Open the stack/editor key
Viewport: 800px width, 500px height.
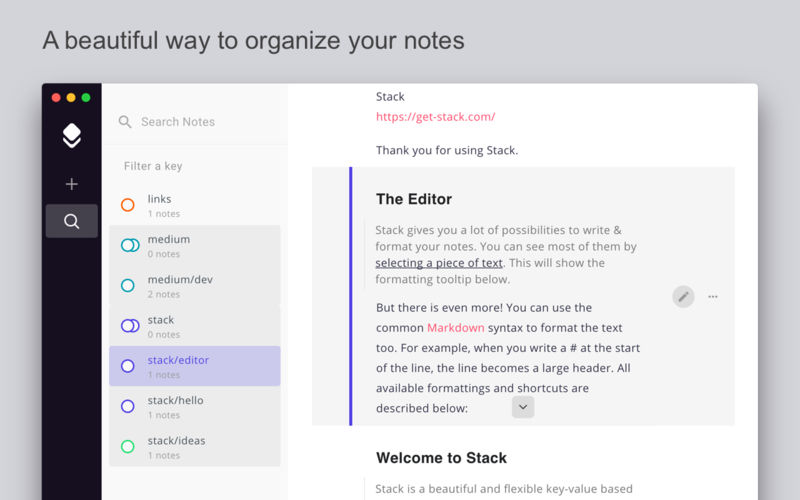(178, 360)
